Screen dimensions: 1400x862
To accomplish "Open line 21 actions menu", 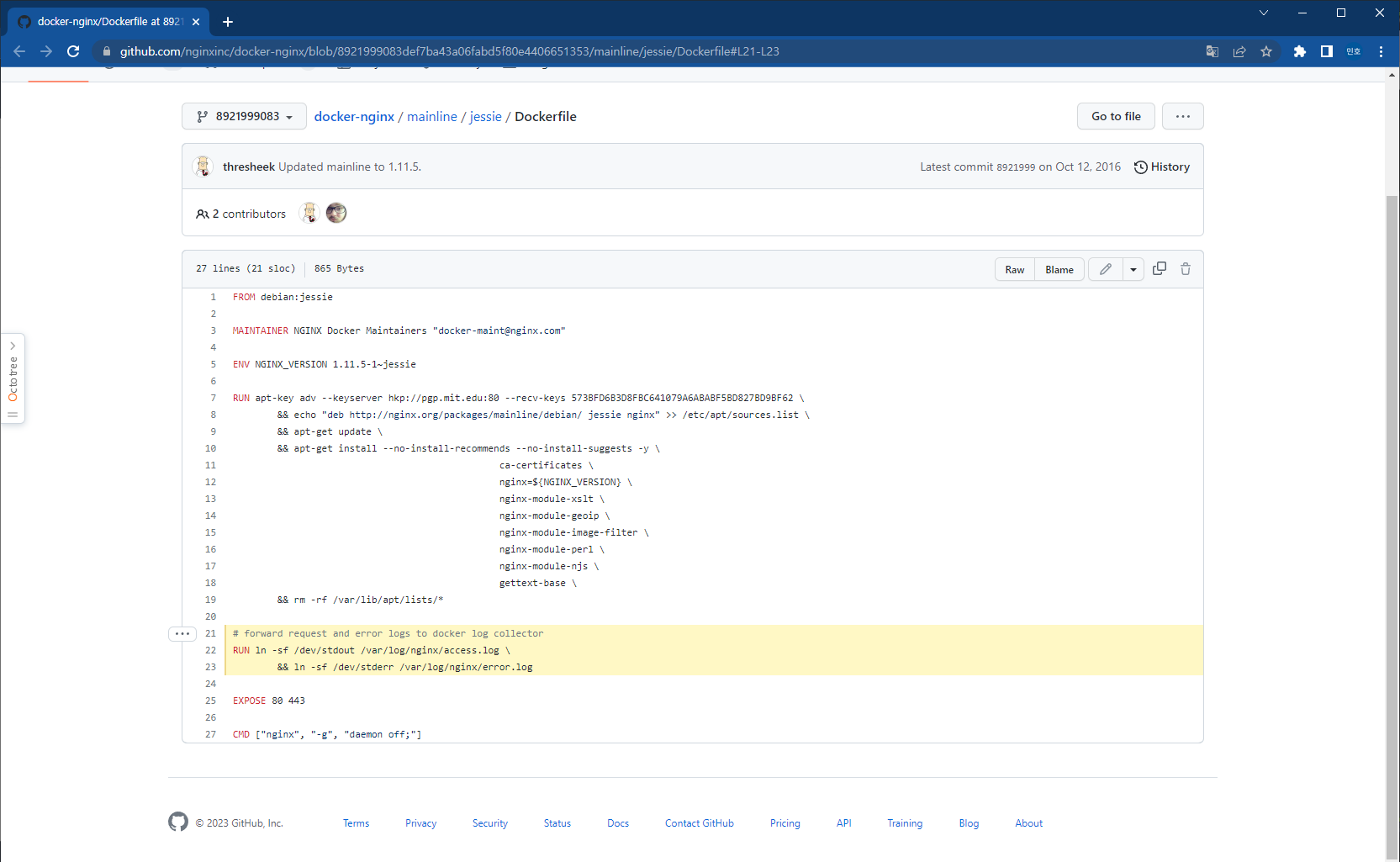I will click(x=182, y=634).
